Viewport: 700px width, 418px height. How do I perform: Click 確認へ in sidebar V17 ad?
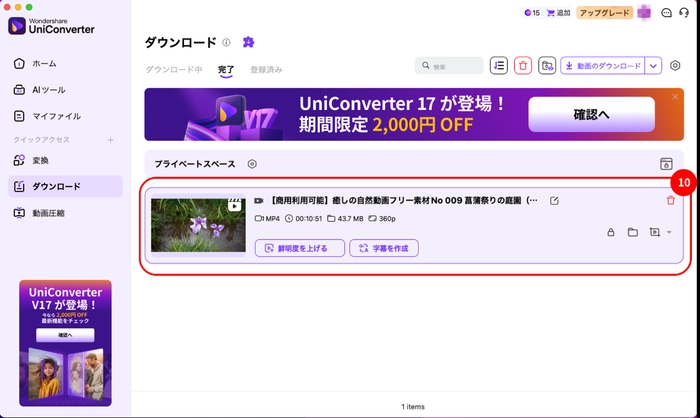[65, 335]
